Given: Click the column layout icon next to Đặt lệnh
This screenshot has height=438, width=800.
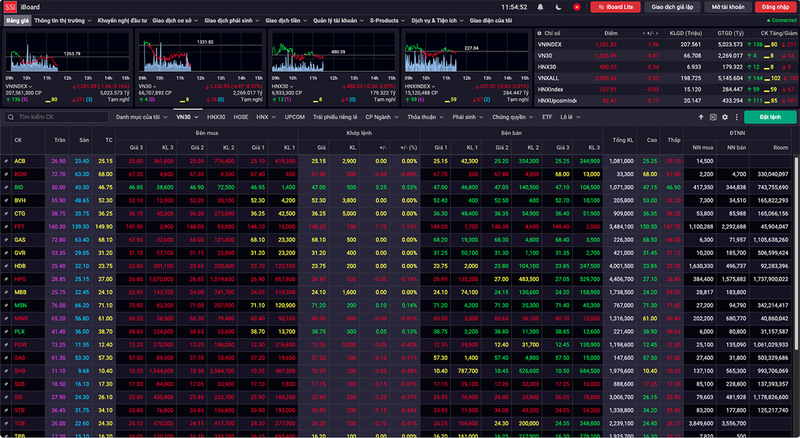Looking at the screenshot, I should tap(738, 117).
